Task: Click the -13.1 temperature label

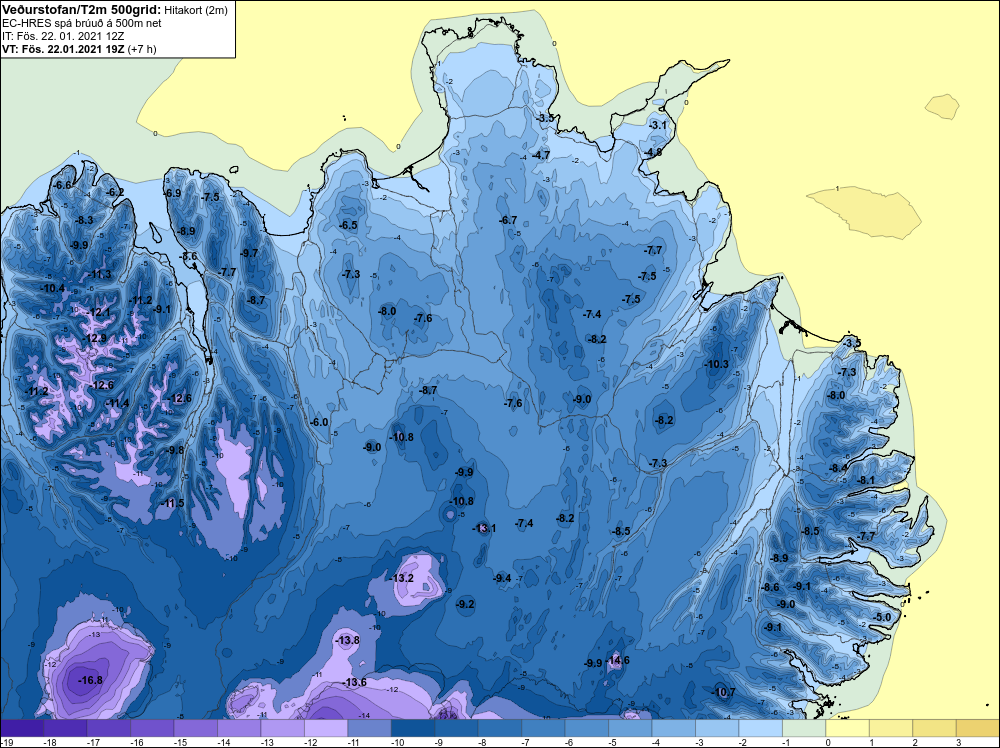Action: pyautogui.click(x=484, y=528)
